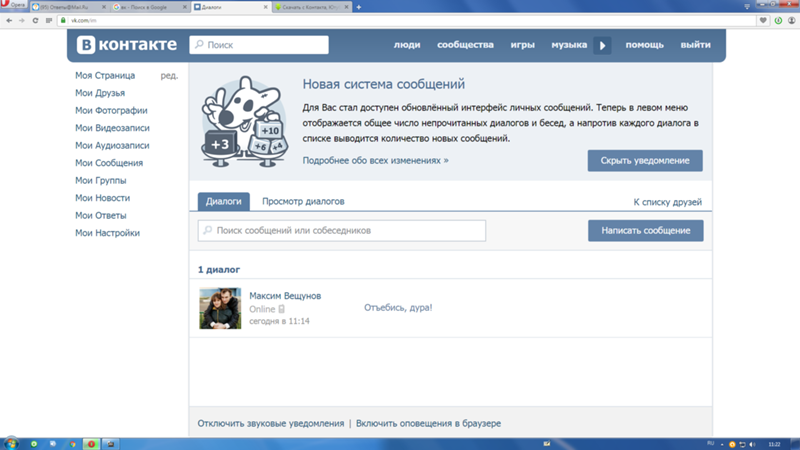
Task: Reload the page with refresh icon
Action: [x=35, y=20]
